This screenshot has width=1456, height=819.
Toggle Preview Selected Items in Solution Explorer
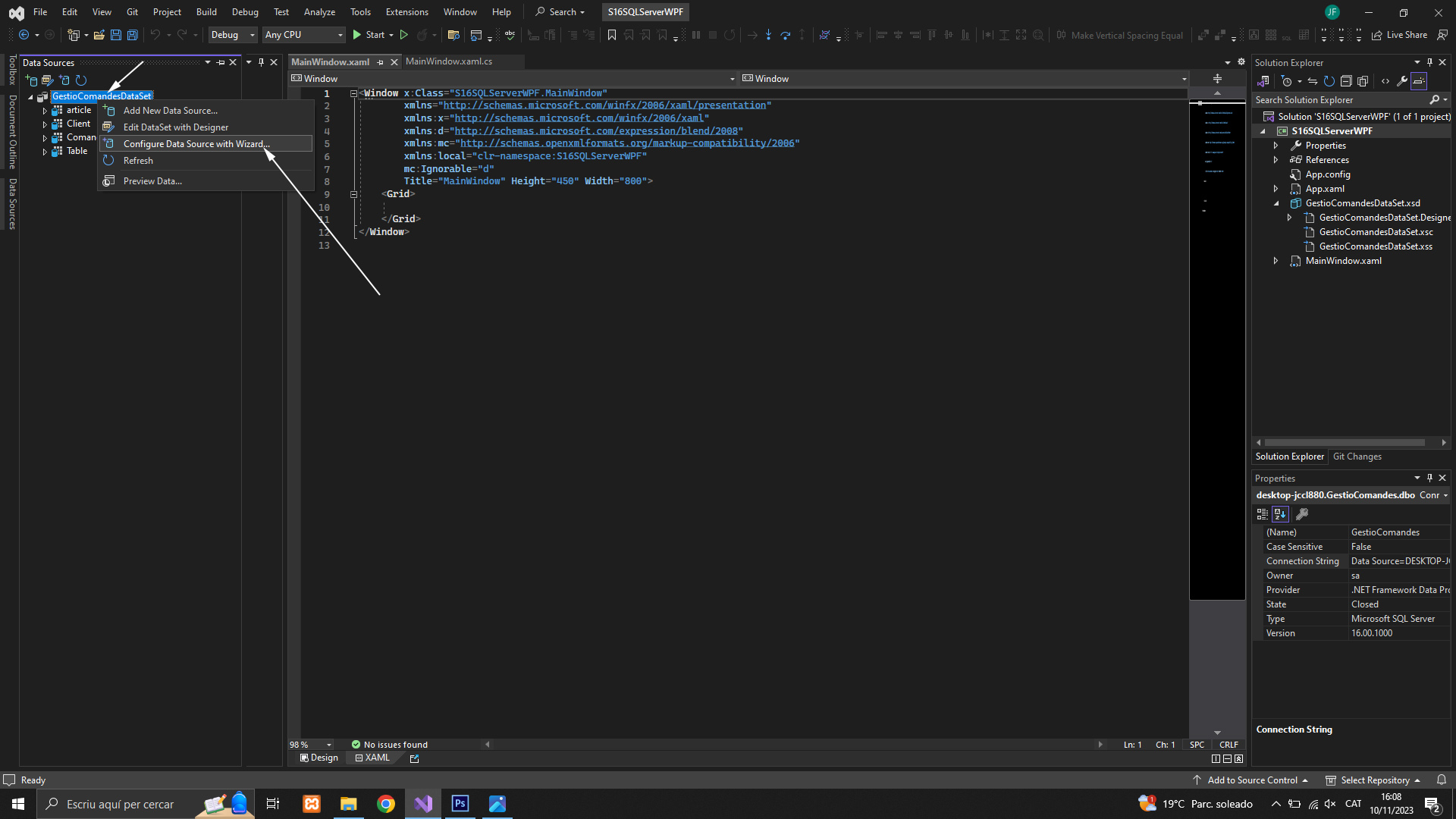pos(1419,81)
